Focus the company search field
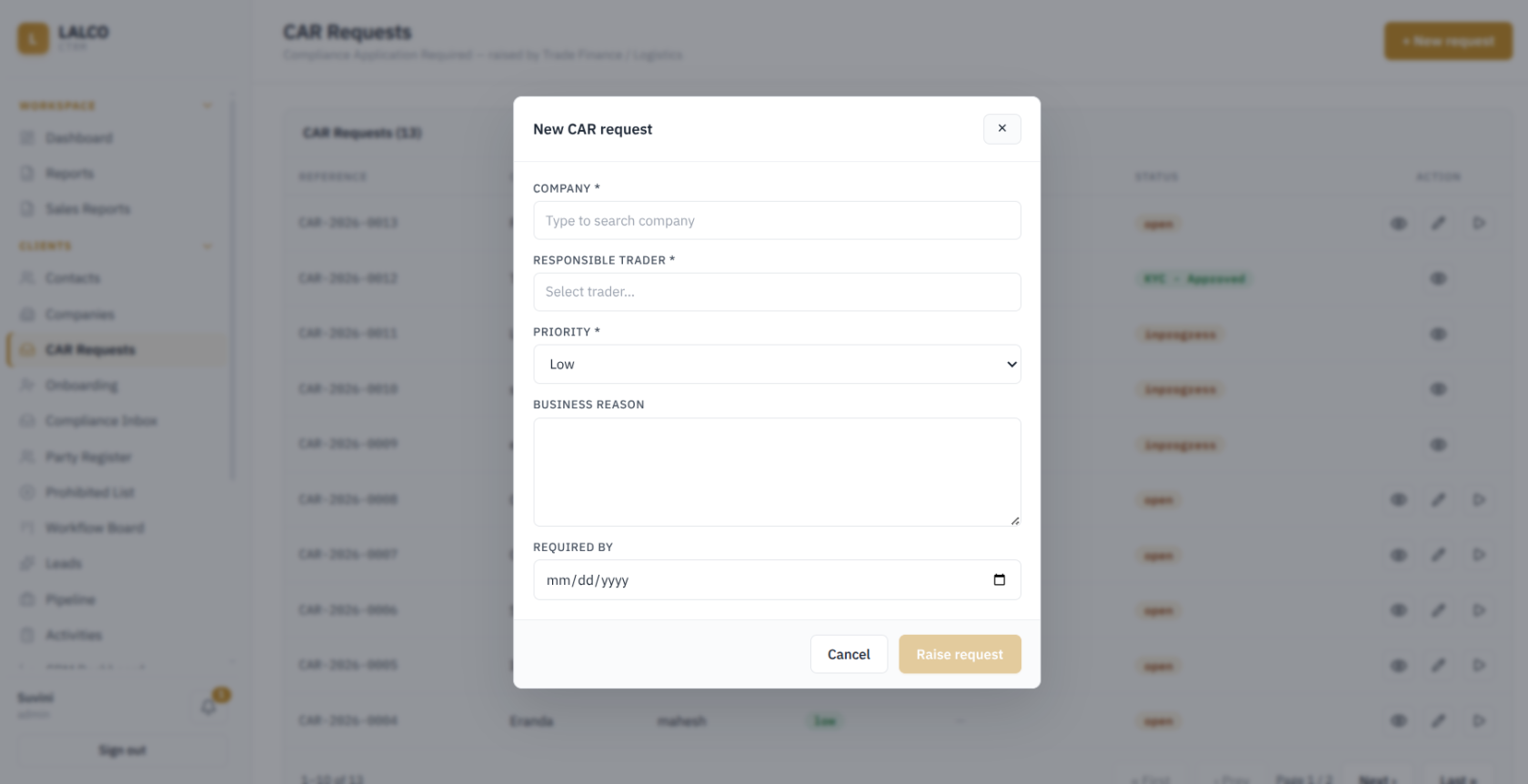 777,221
